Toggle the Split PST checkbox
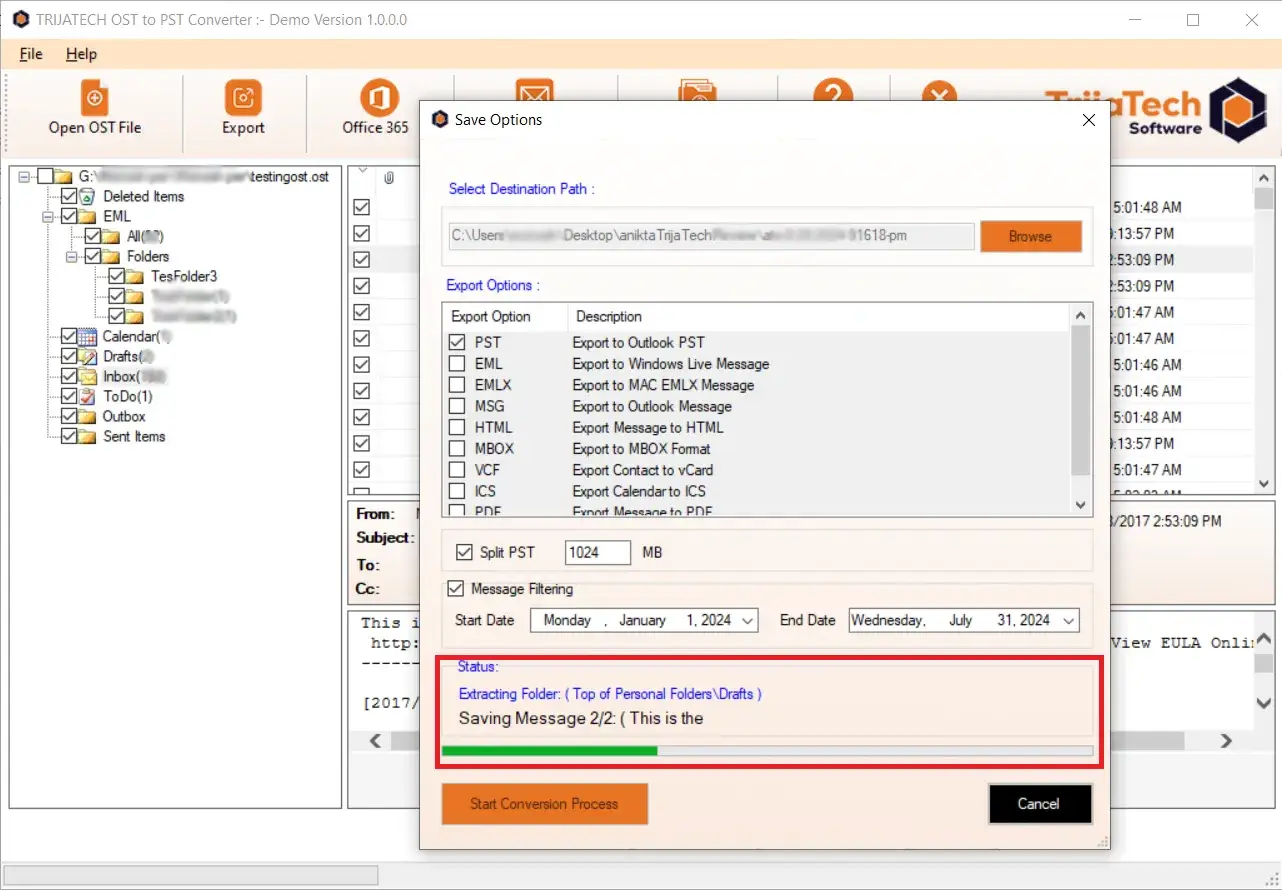 464,552
